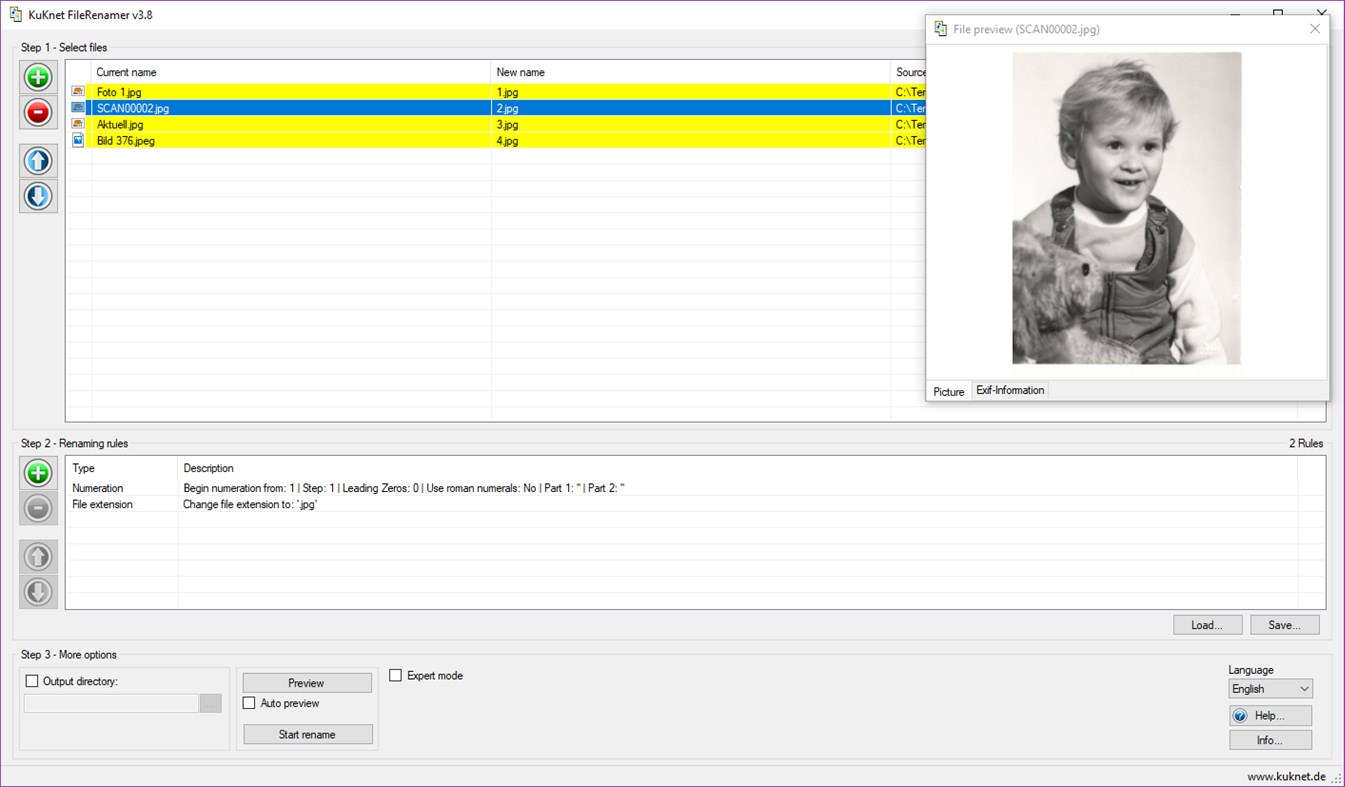Screen dimensions: 1345x787
Task: Move selected file up the list
Action: 37,160
